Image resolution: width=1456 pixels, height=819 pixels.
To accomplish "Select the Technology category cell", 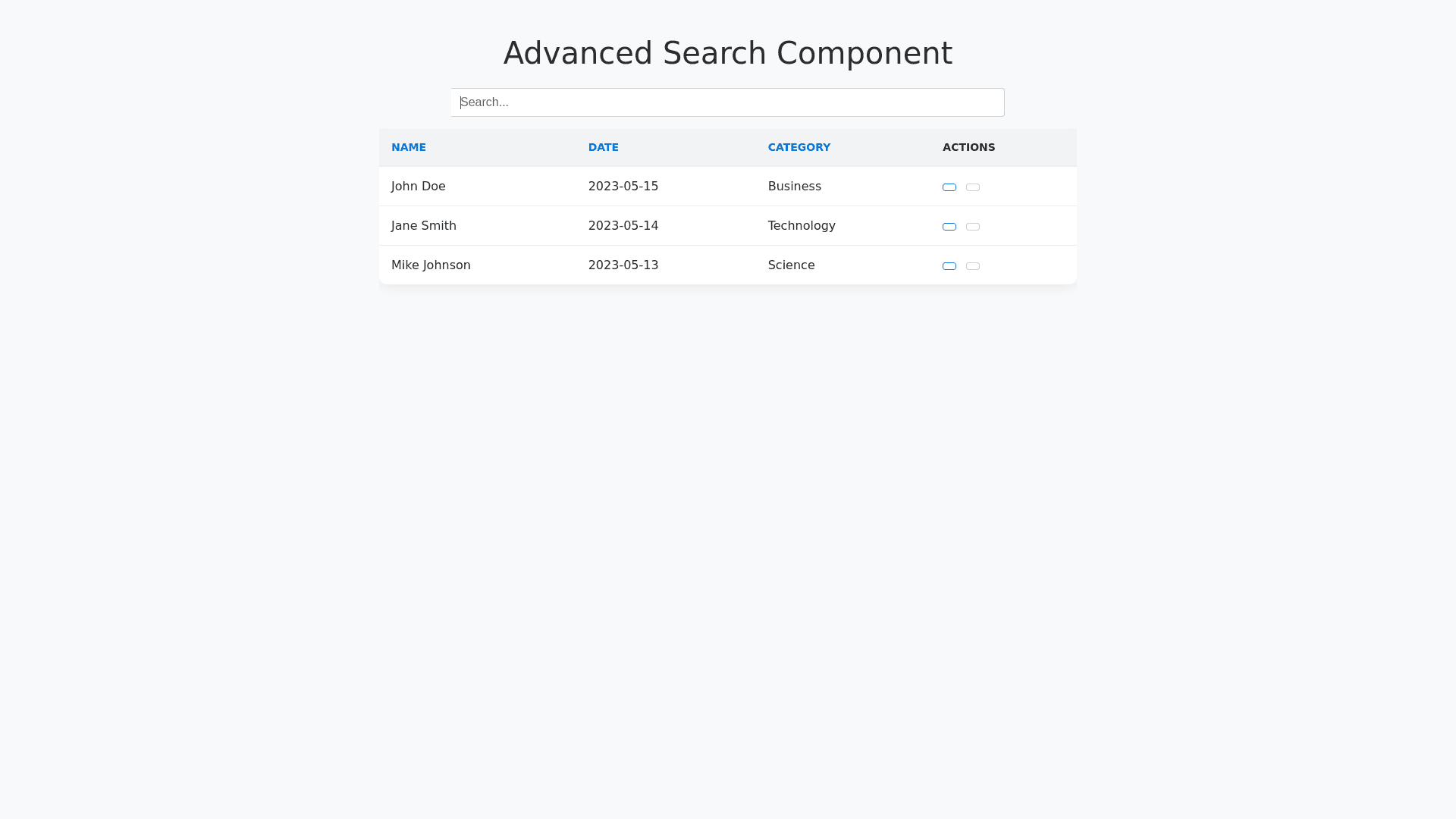I will coord(802,226).
